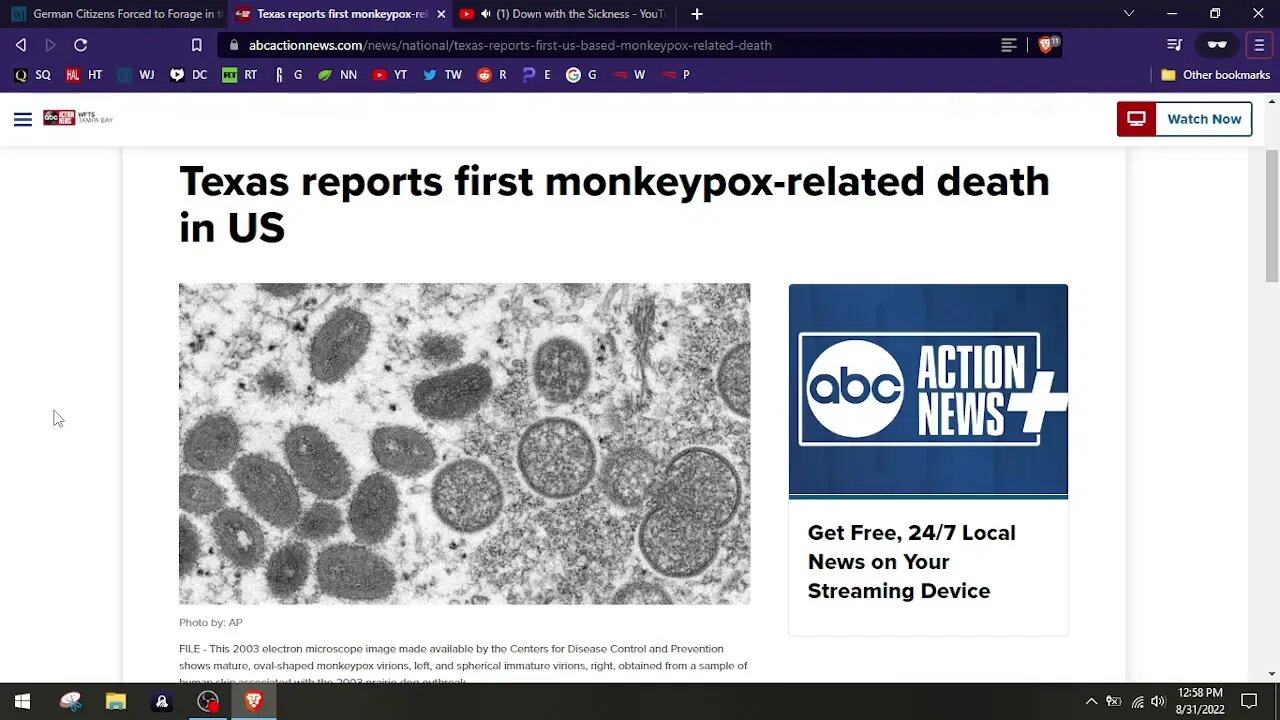Screen dimensions: 1280x720
Task: Open the Reddit R bookmark
Action: click(x=492, y=75)
